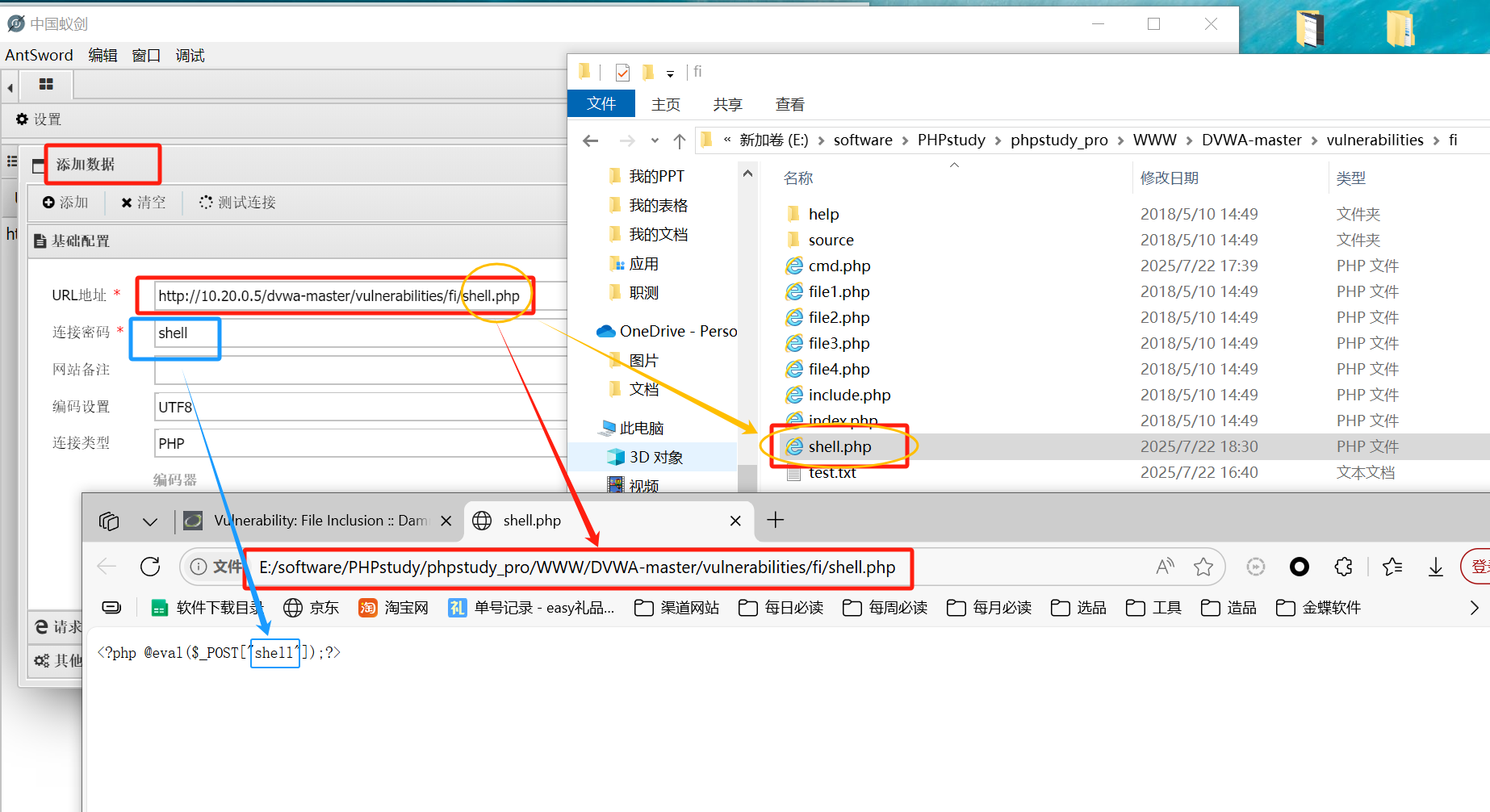Open browser downloads icon
The width and height of the screenshot is (1490, 812).
click(x=1436, y=567)
